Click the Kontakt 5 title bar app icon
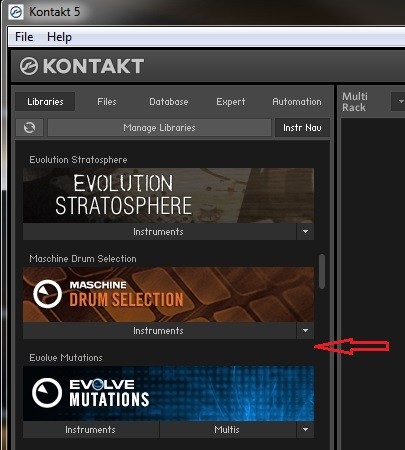Viewport: 405px width, 450px height. 16,12
